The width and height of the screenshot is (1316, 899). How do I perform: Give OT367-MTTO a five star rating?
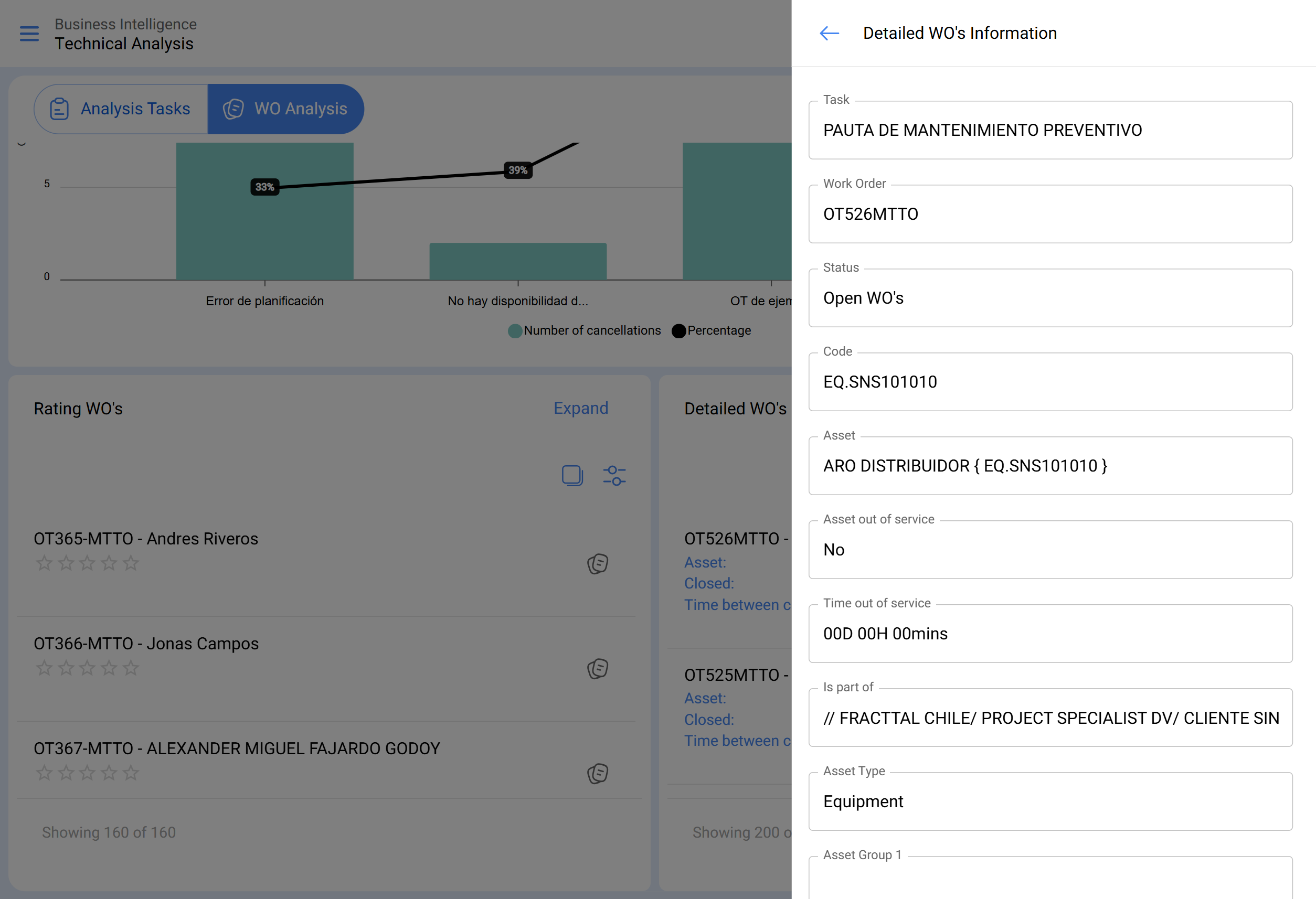coord(131,773)
